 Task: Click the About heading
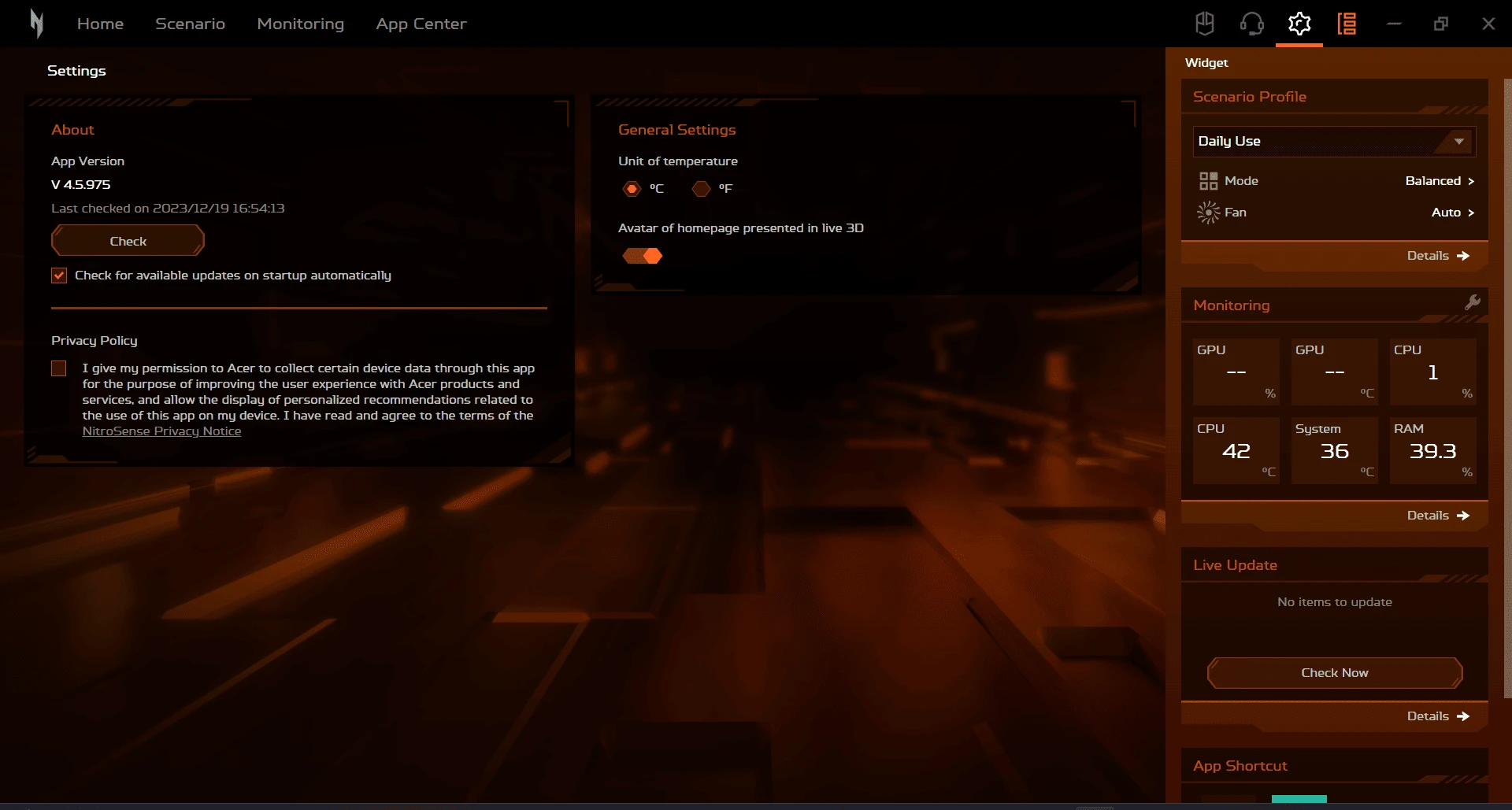72,130
